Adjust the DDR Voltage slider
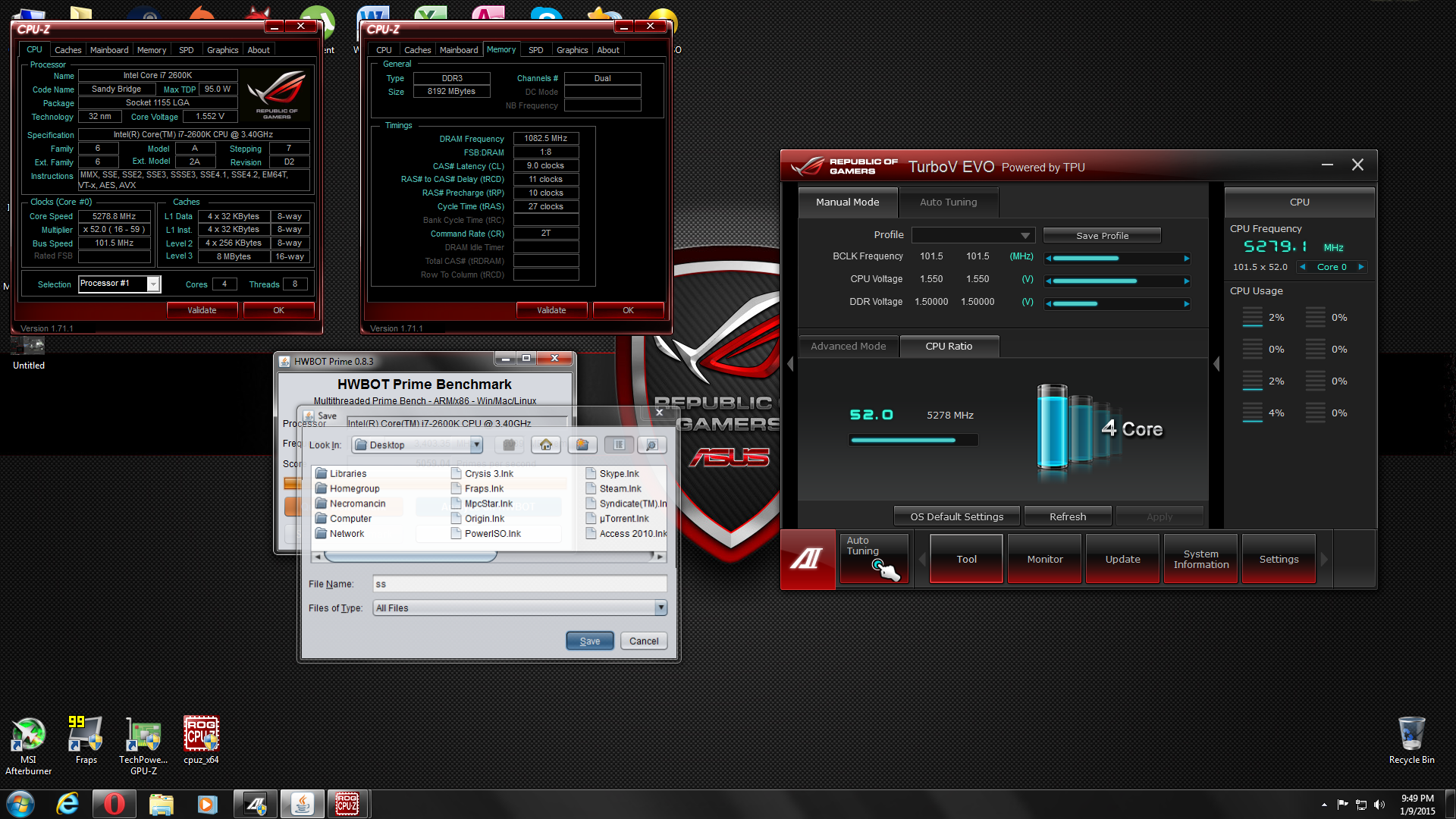 click(1117, 303)
